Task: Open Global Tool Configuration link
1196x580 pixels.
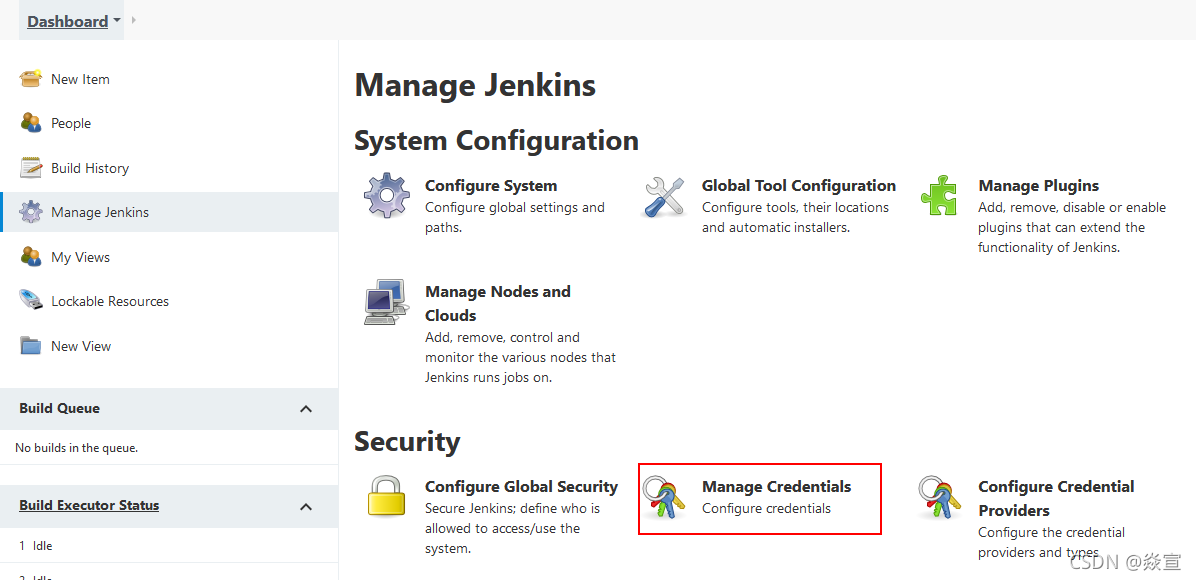Action: [799, 185]
